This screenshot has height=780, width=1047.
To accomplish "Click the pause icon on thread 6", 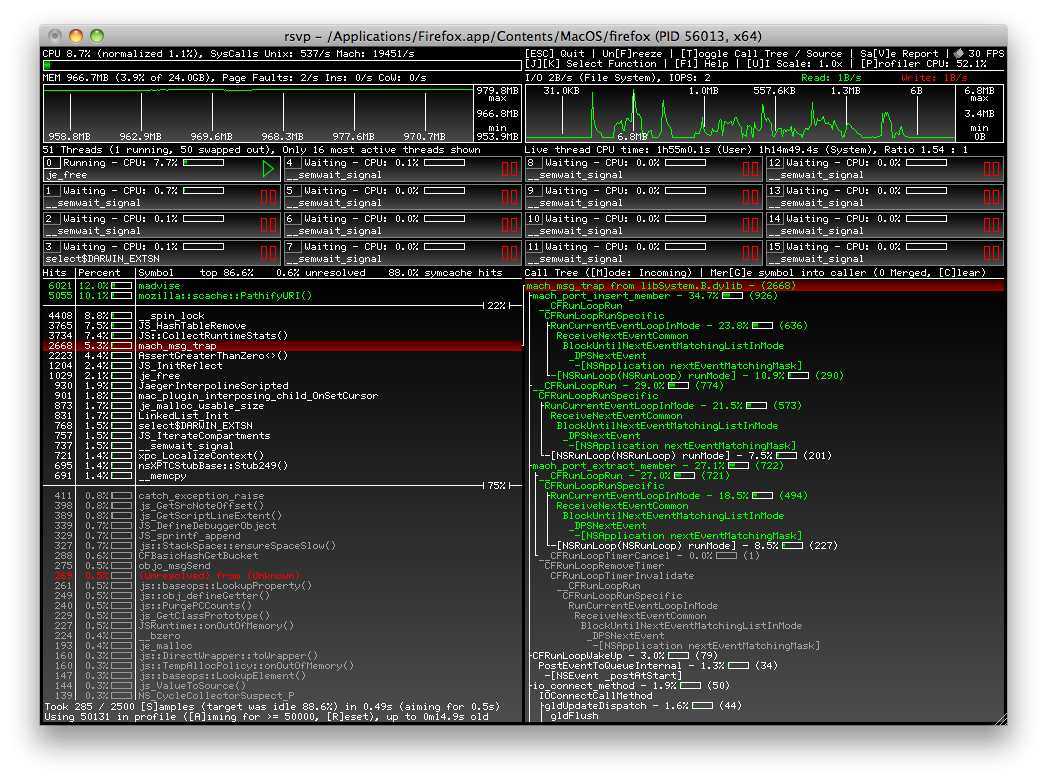I will [x=509, y=225].
